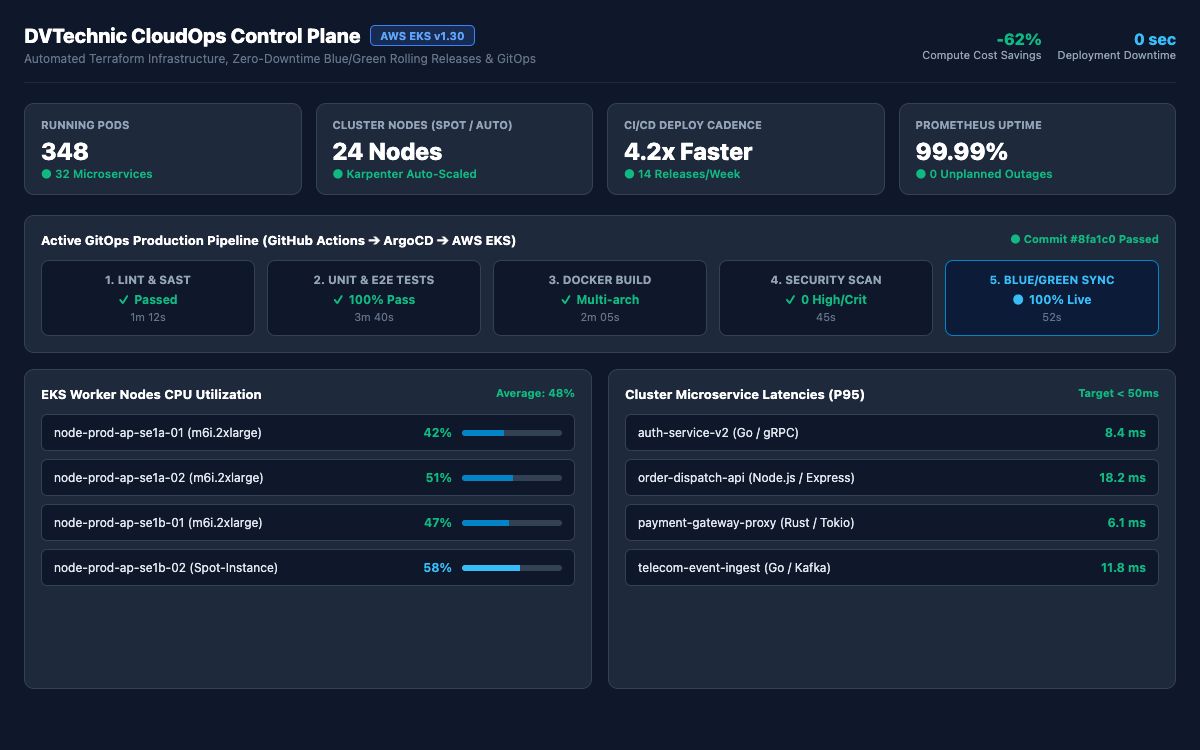This screenshot has width=1200, height=750.
Task: Click the green dot beside 32 Microservices
Action: point(46,174)
